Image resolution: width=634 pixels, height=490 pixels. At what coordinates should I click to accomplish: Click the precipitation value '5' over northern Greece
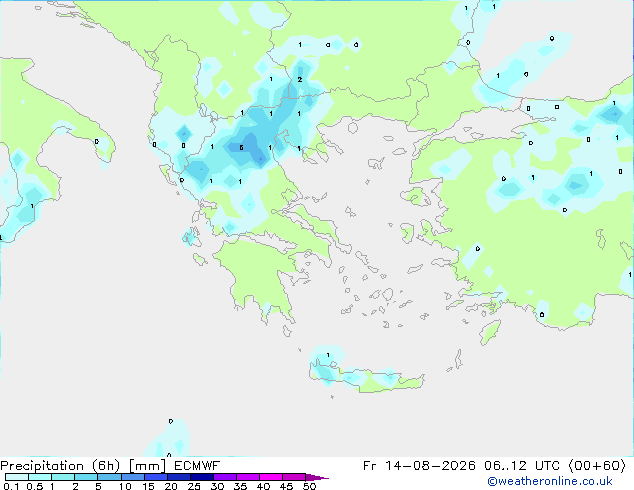[241, 148]
